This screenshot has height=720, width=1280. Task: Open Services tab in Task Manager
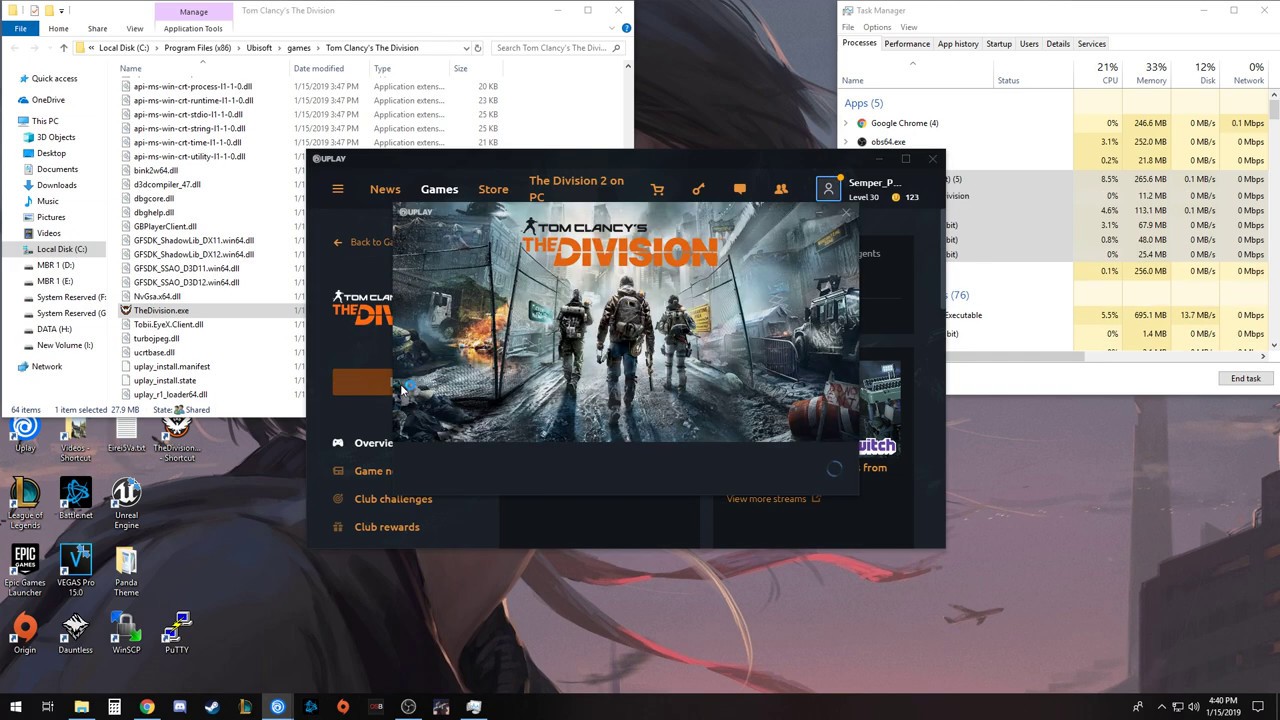point(1092,44)
